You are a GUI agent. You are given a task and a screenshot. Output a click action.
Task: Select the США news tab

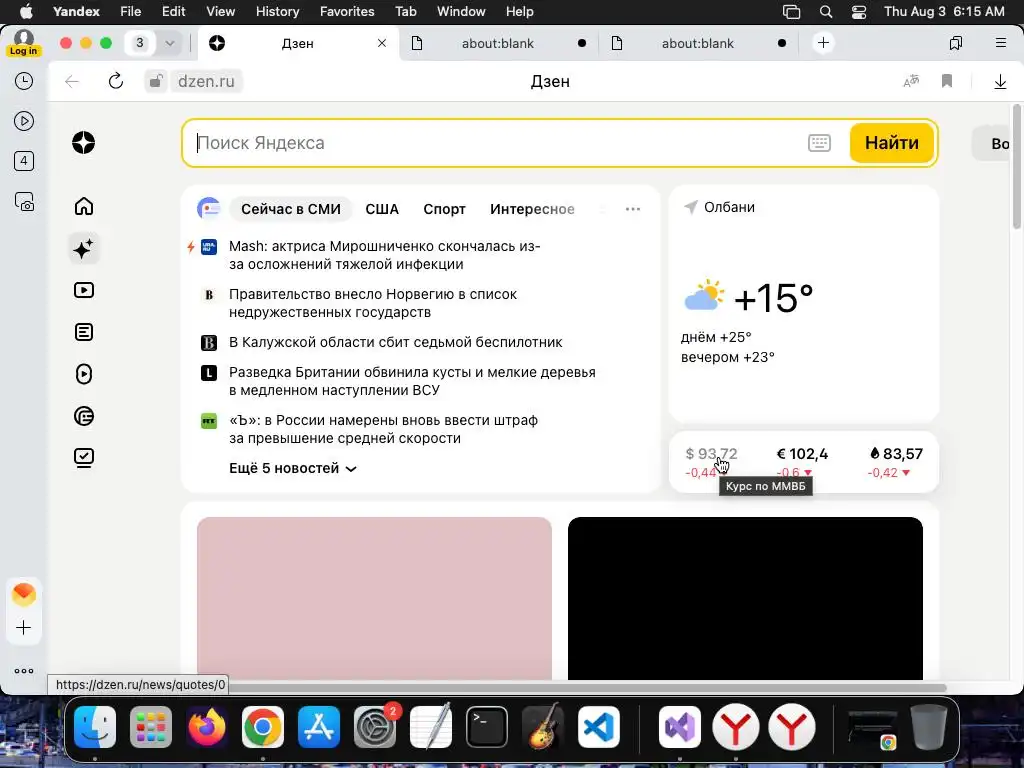(x=382, y=209)
